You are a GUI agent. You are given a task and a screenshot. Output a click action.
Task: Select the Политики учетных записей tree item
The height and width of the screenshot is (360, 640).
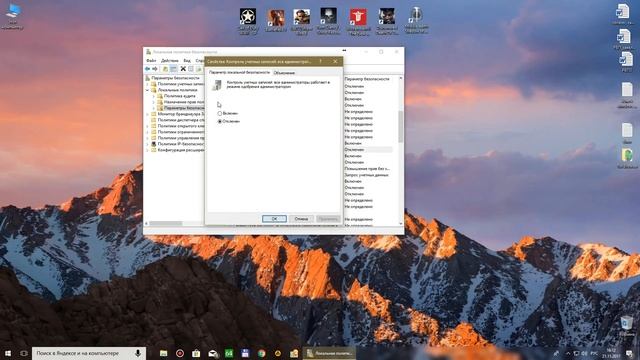coord(181,84)
